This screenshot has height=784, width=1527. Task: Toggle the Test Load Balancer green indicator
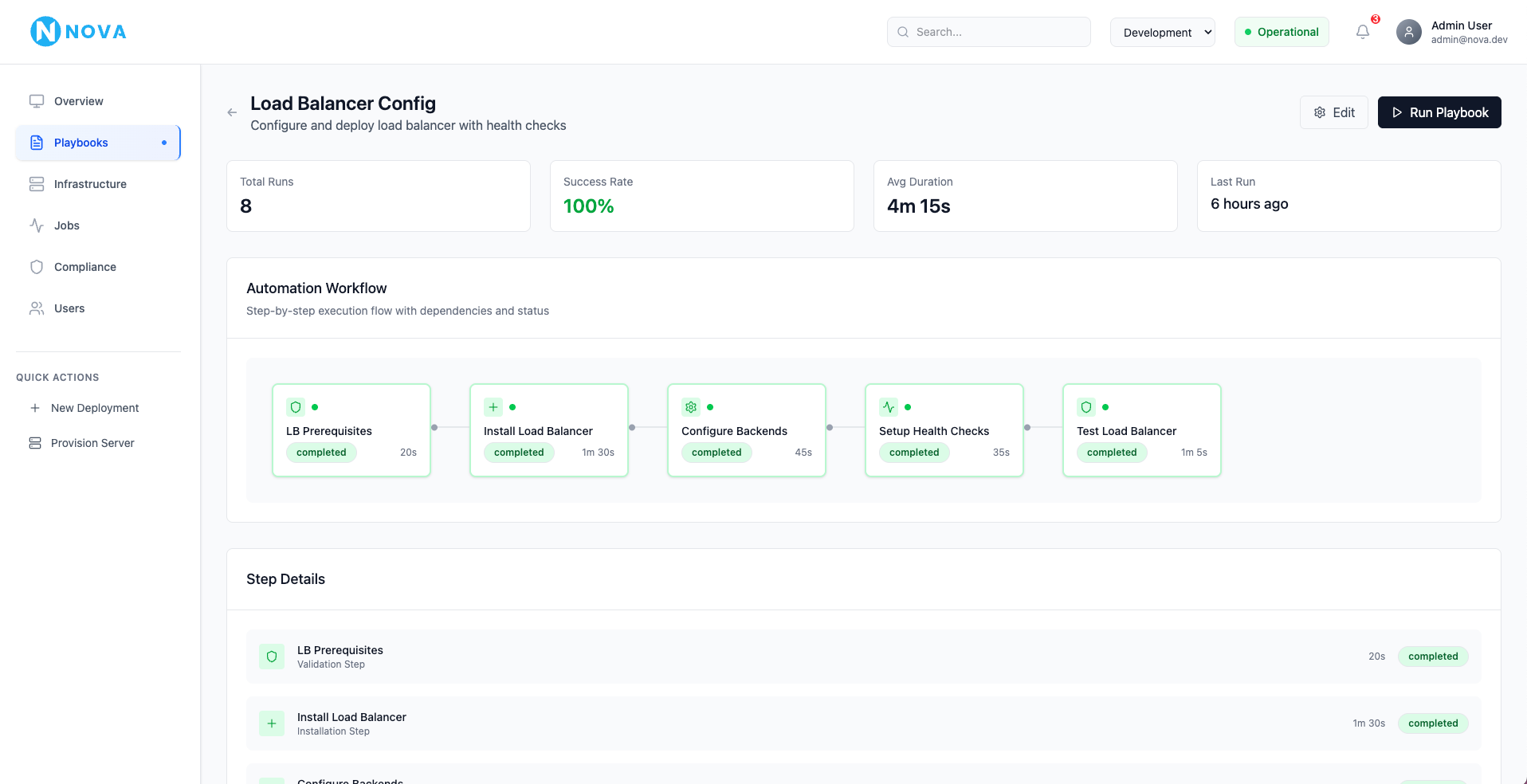[1104, 406]
